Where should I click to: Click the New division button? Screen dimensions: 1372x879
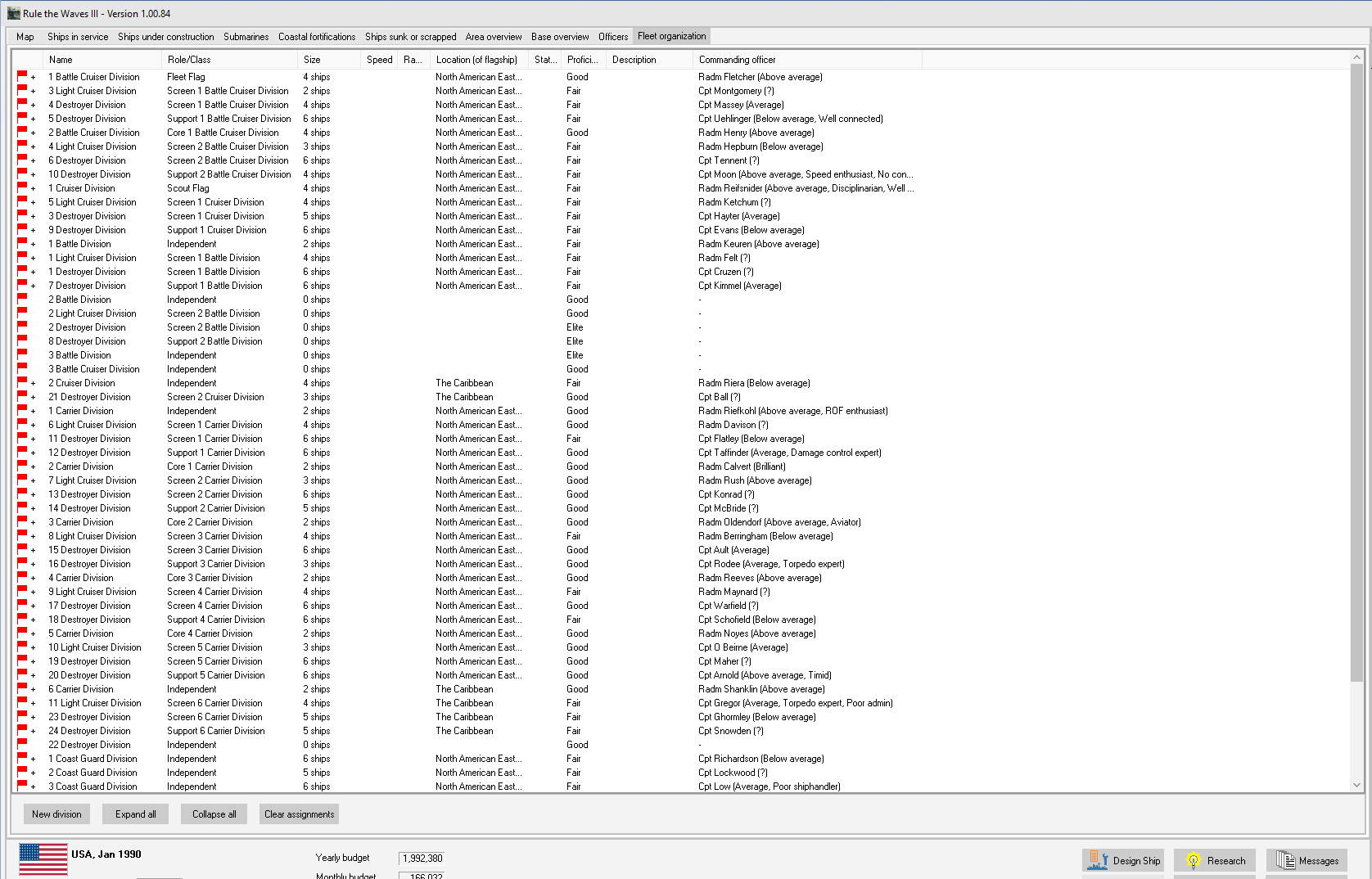[x=56, y=814]
